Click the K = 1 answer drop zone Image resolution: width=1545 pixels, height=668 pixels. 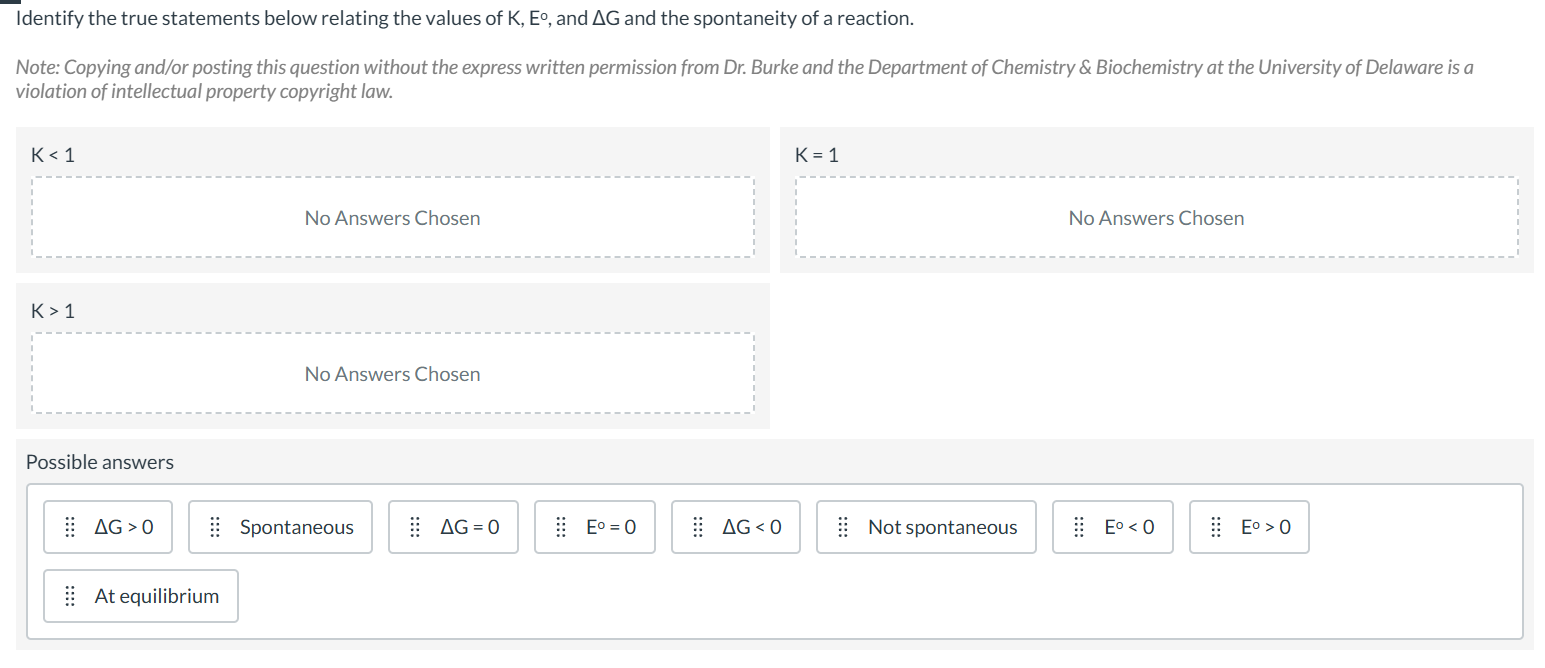coord(1156,217)
